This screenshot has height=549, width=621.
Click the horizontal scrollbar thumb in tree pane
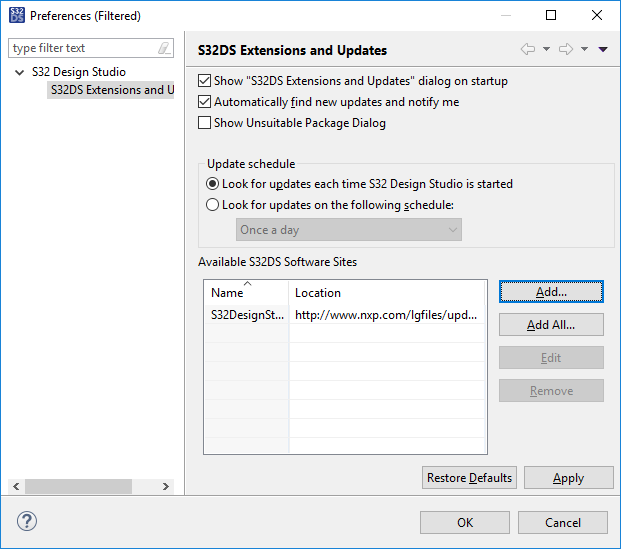click(78, 486)
